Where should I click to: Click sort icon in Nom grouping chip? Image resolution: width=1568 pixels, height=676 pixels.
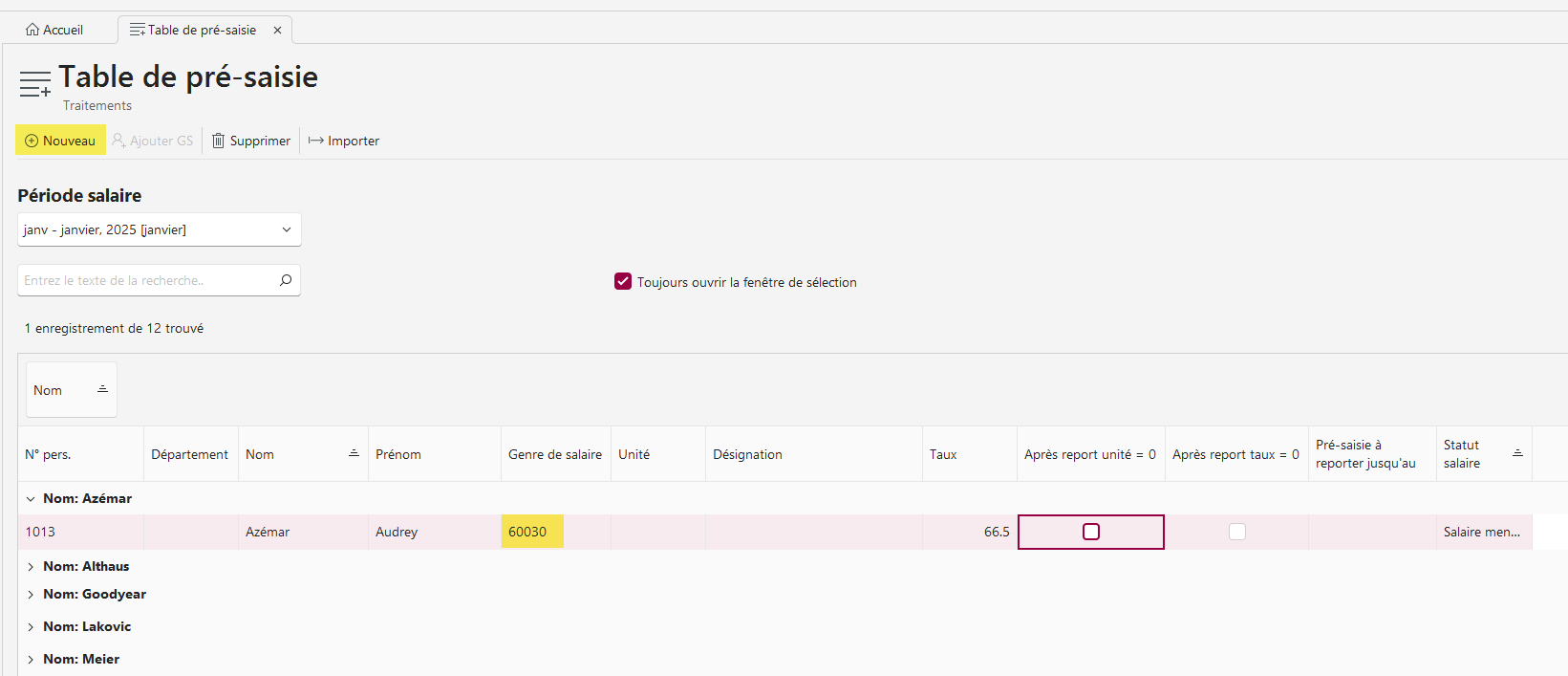point(102,389)
